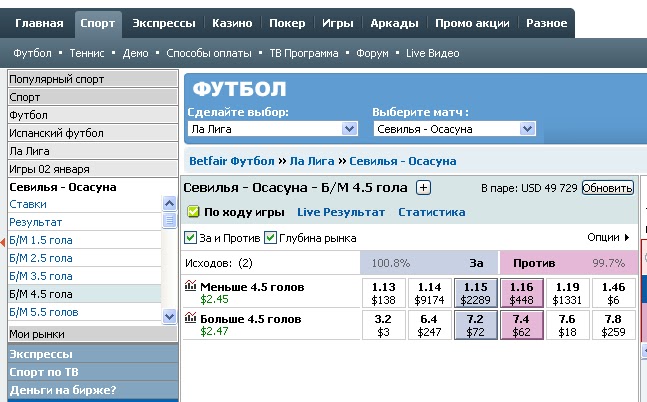The image size is (647, 402).
Task: Open Результат market in sidebar
Action: click(35, 222)
